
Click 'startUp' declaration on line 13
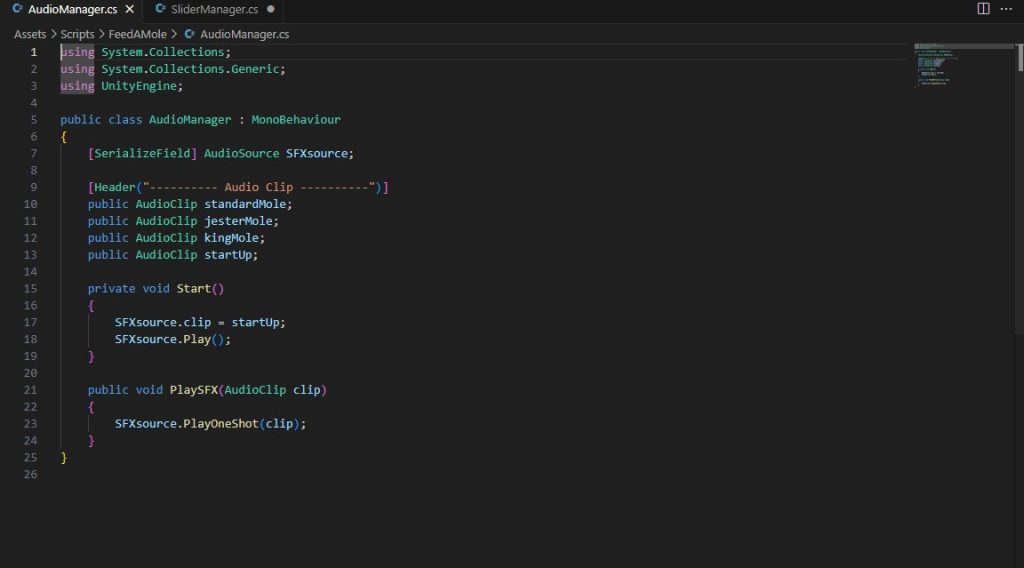click(228, 255)
